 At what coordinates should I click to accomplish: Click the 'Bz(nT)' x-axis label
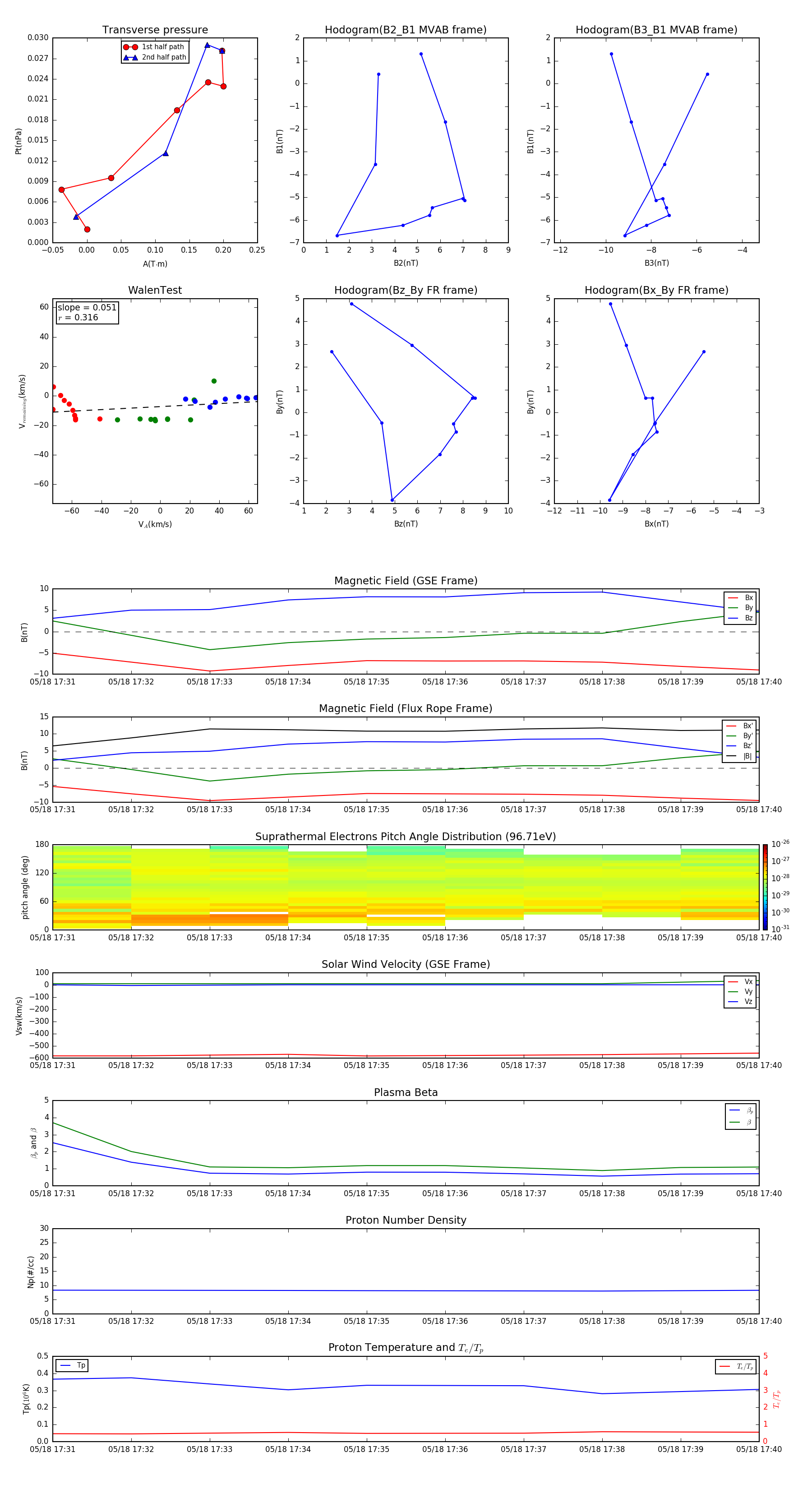[x=406, y=524]
